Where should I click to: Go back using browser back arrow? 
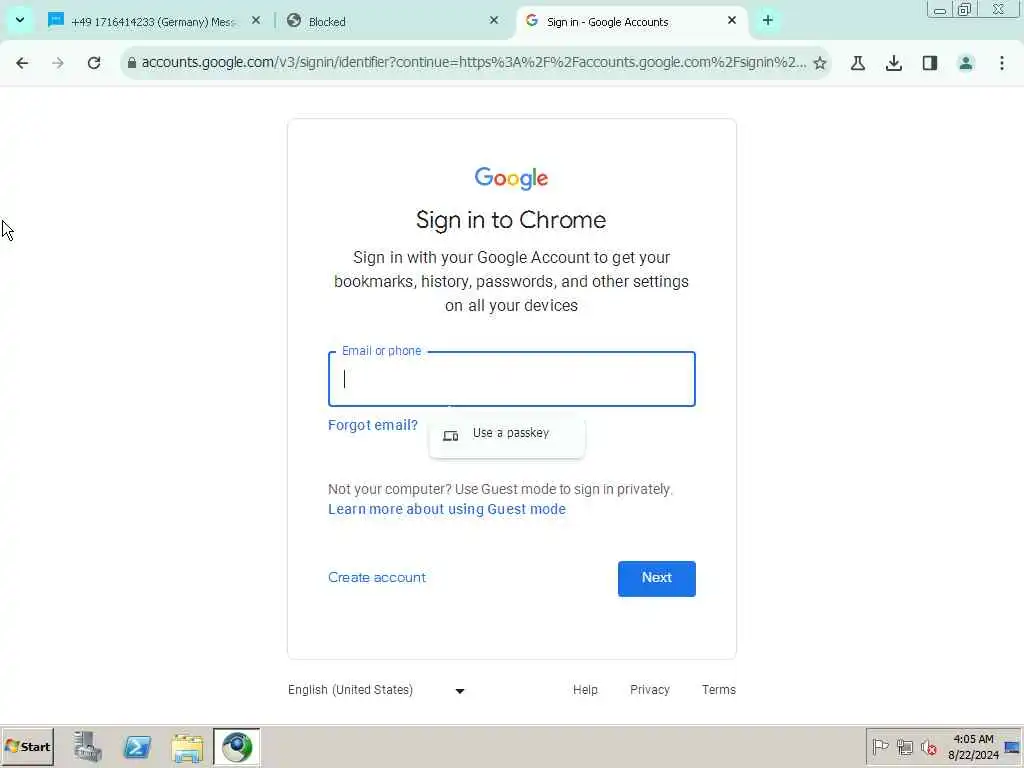point(22,63)
